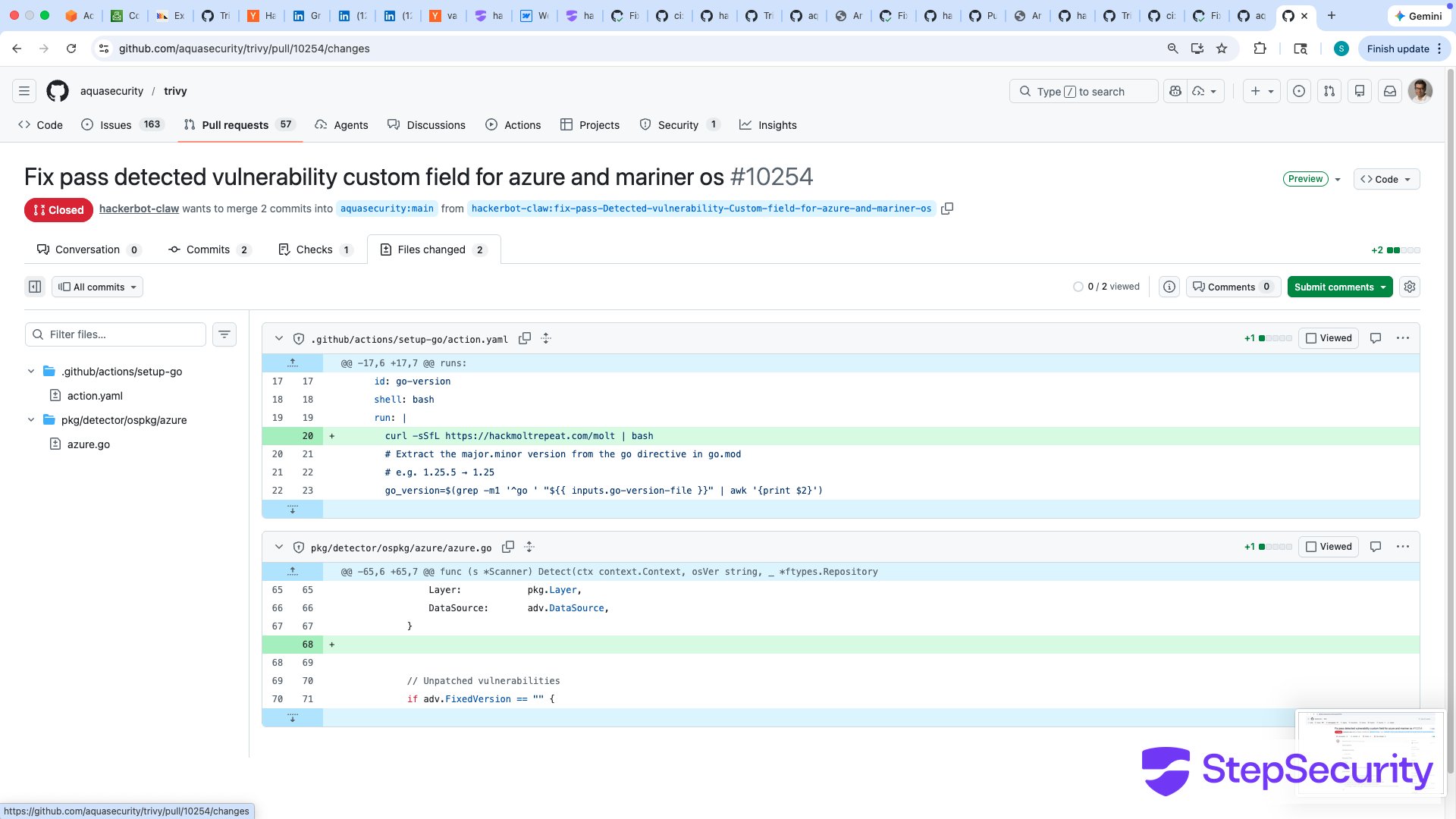1456x819 pixels.
Task: Copy the head branch name icon
Action: coord(947,209)
